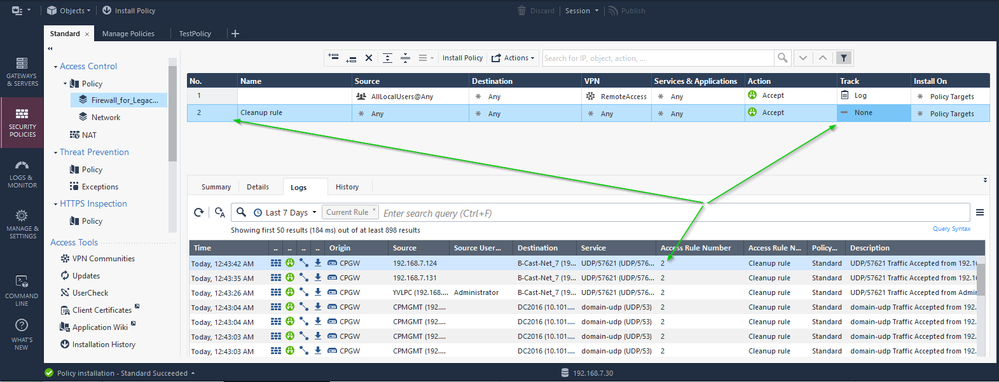Open the Security Policies view
This screenshot has width=999, height=382.
(x=22, y=122)
